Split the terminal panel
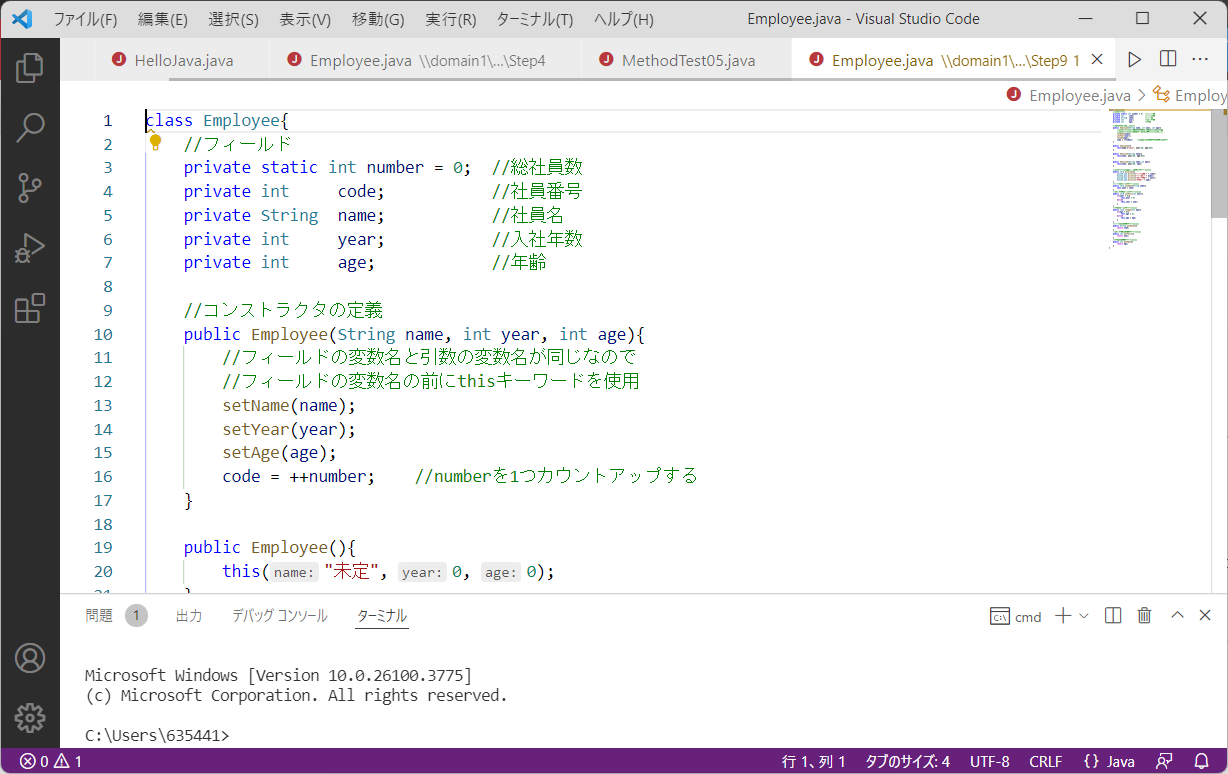 pos(1113,616)
